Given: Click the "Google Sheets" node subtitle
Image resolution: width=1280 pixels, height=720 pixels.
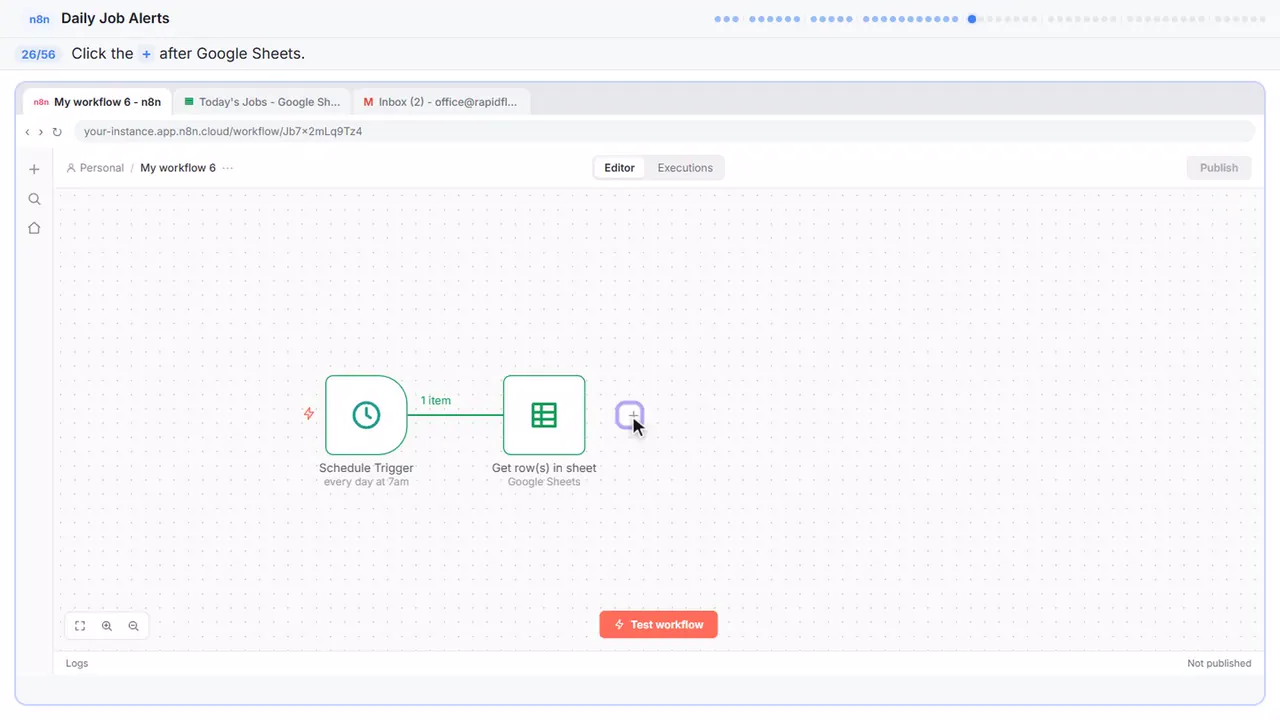Looking at the screenshot, I should [544, 482].
